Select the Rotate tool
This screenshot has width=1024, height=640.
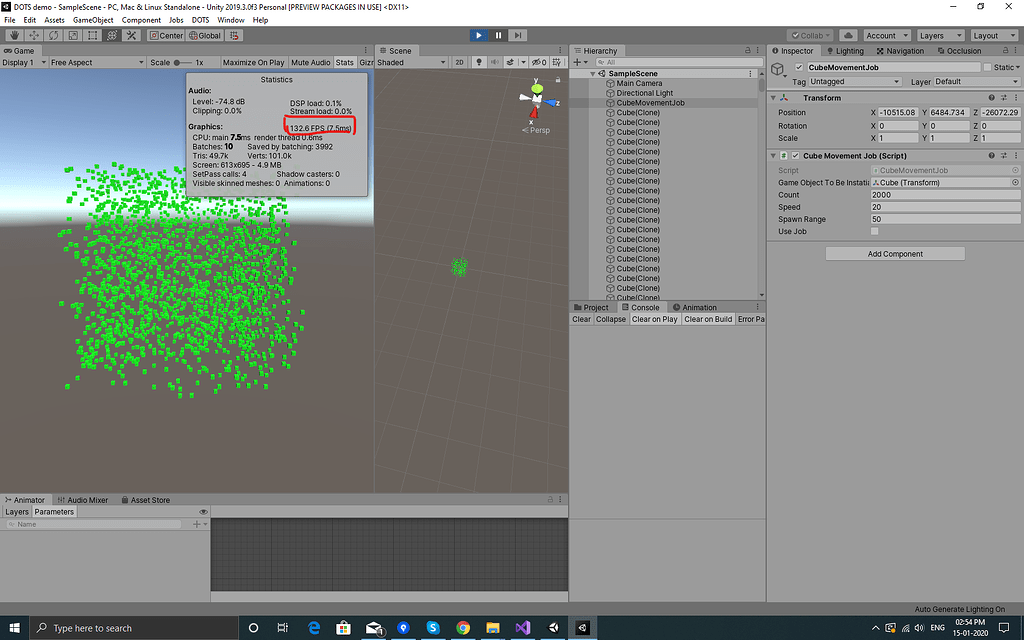52,35
